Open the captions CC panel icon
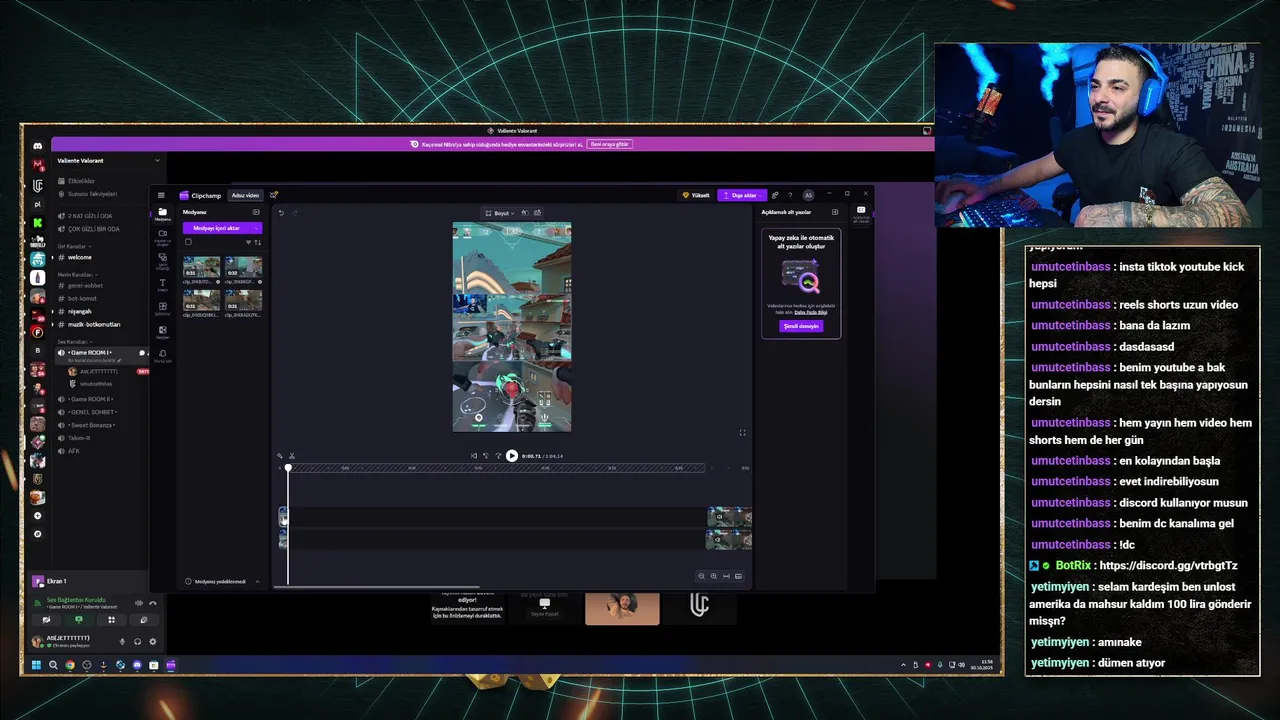Screen dimensions: 1280x720 (x=860, y=210)
